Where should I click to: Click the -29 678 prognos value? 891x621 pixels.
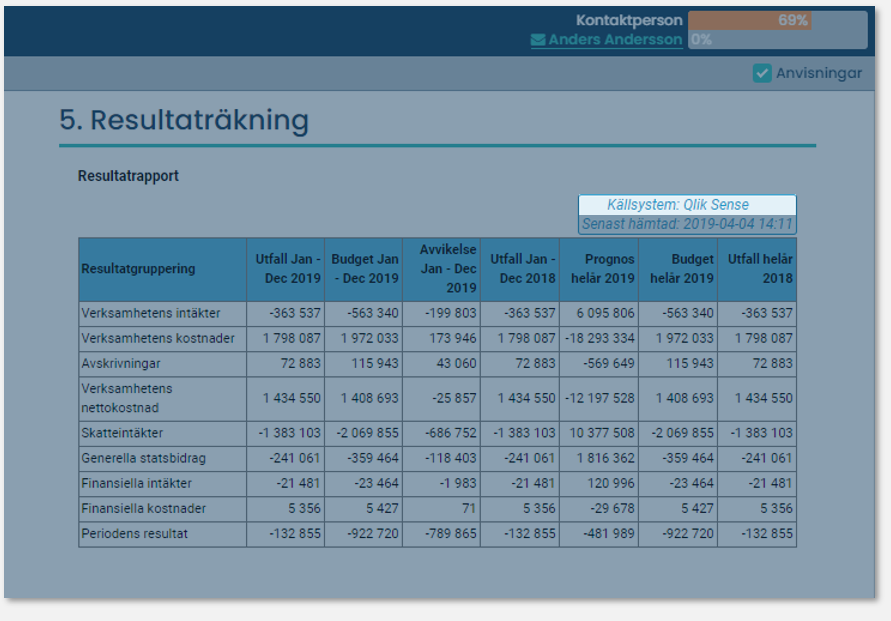coord(612,509)
